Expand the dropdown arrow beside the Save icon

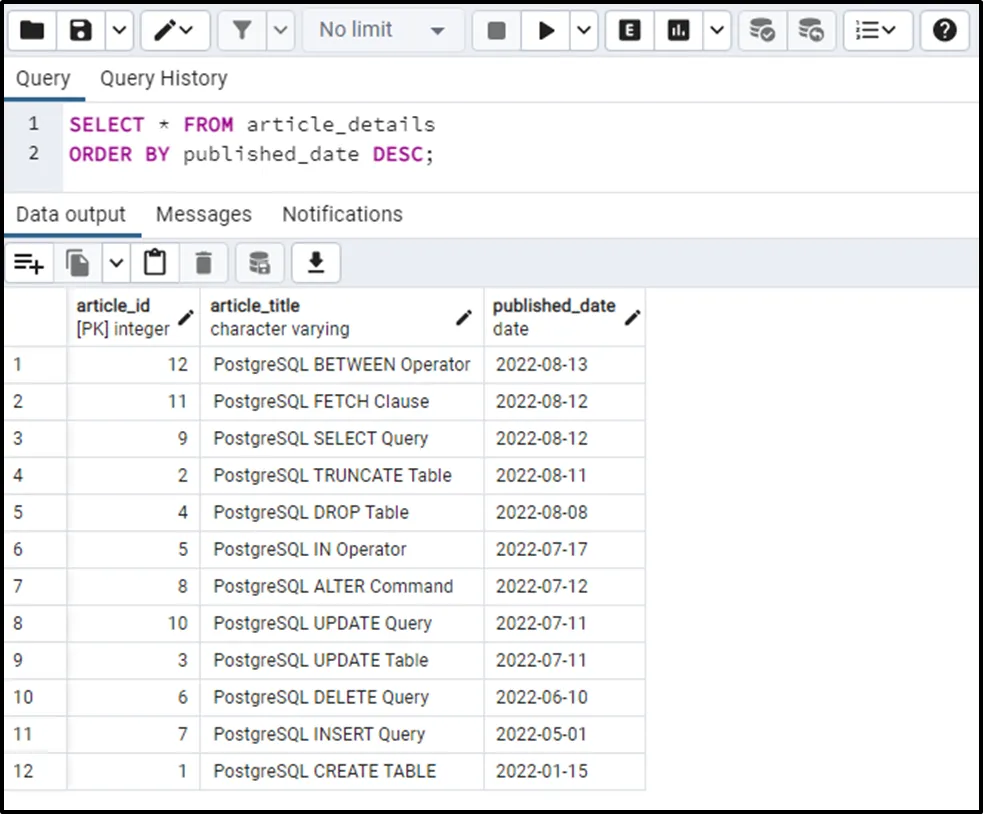click(118, 31)
